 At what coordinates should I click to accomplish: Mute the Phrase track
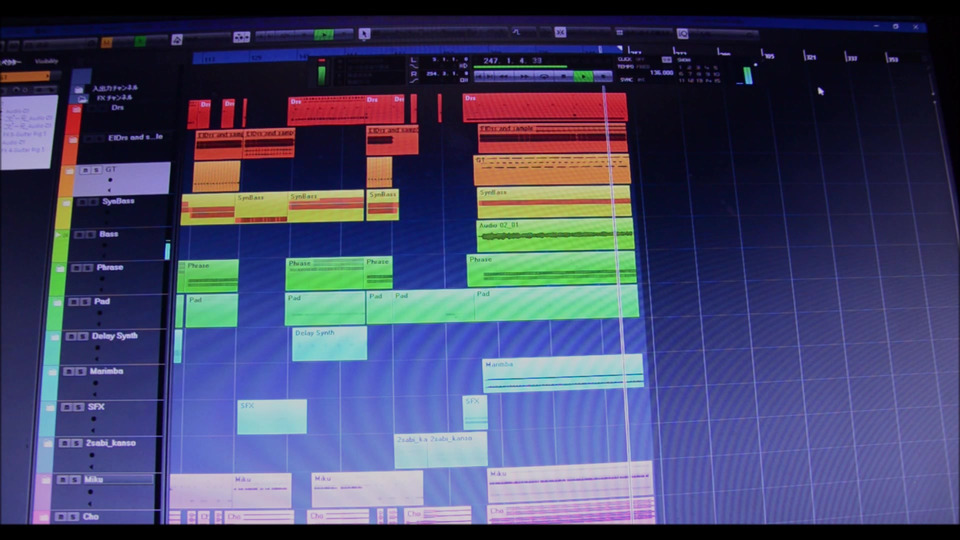pyautogui.click(x=75, y=268)
